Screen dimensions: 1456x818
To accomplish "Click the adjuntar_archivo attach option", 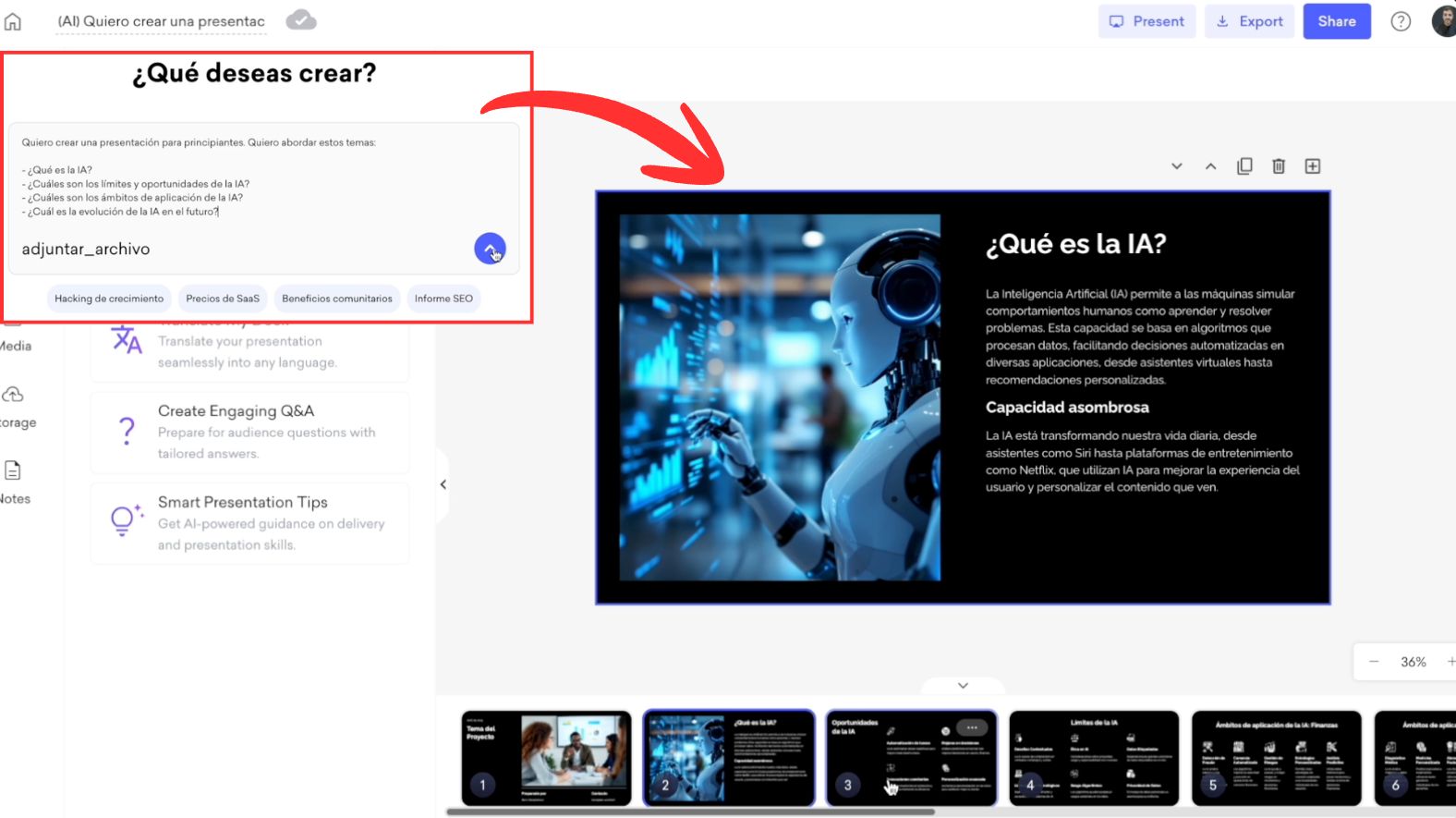I will (x=86, y=249).
